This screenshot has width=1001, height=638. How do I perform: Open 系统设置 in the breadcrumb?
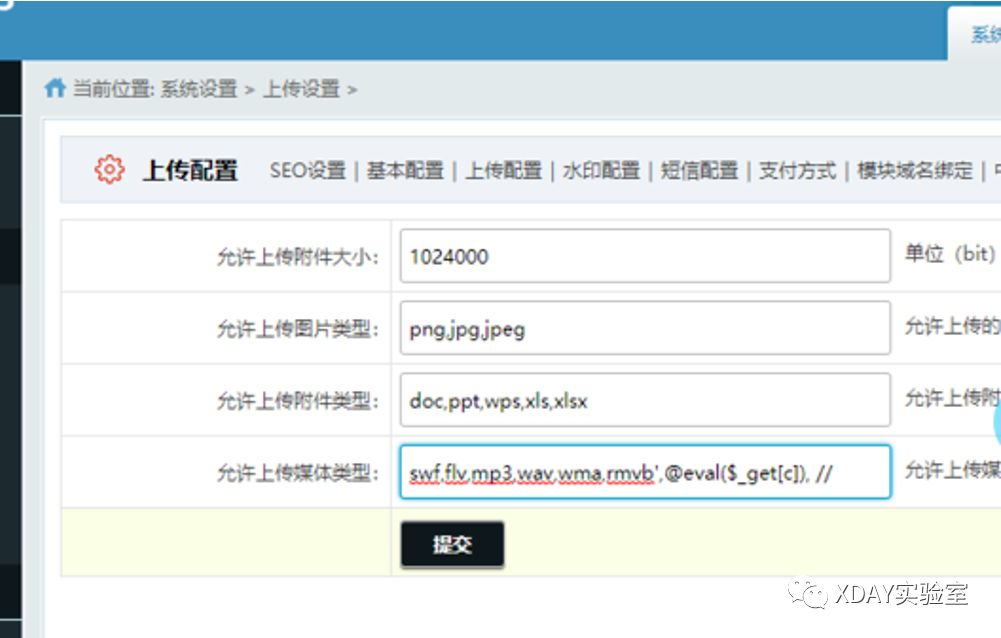199,89
